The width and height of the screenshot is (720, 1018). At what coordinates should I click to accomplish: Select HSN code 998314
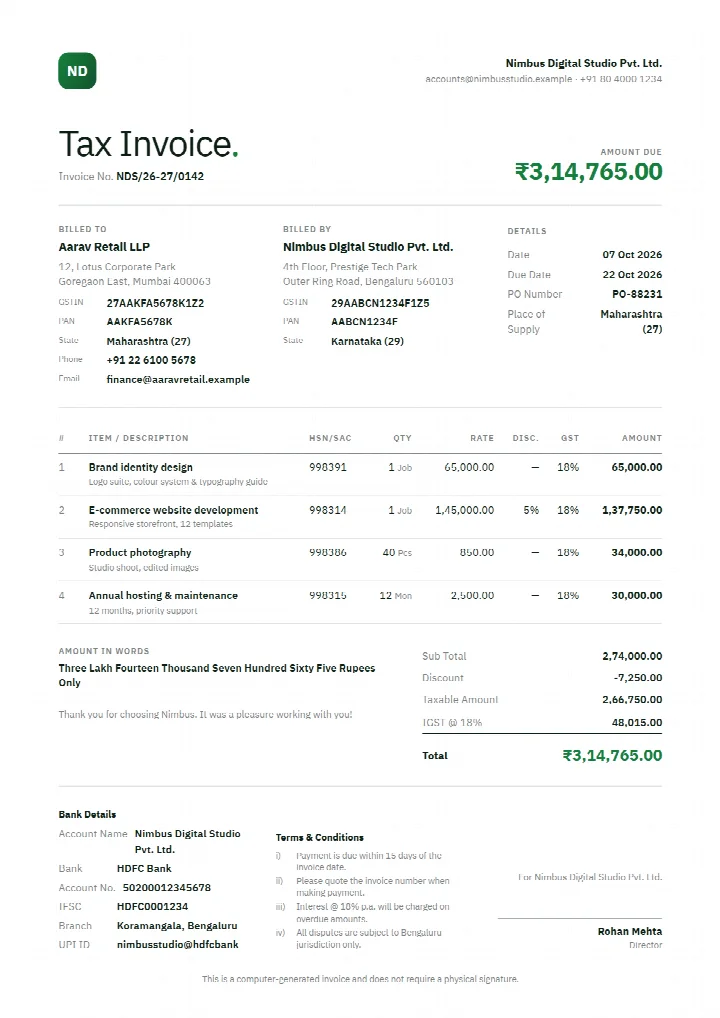click(x=328, y=510)
